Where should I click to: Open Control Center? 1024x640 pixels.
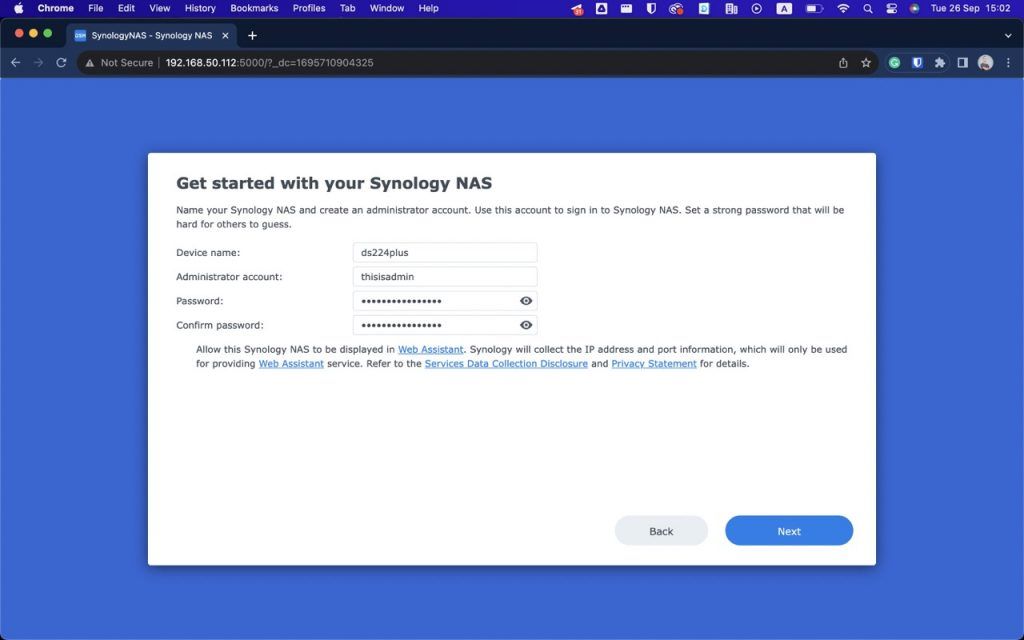click(891, 8)
